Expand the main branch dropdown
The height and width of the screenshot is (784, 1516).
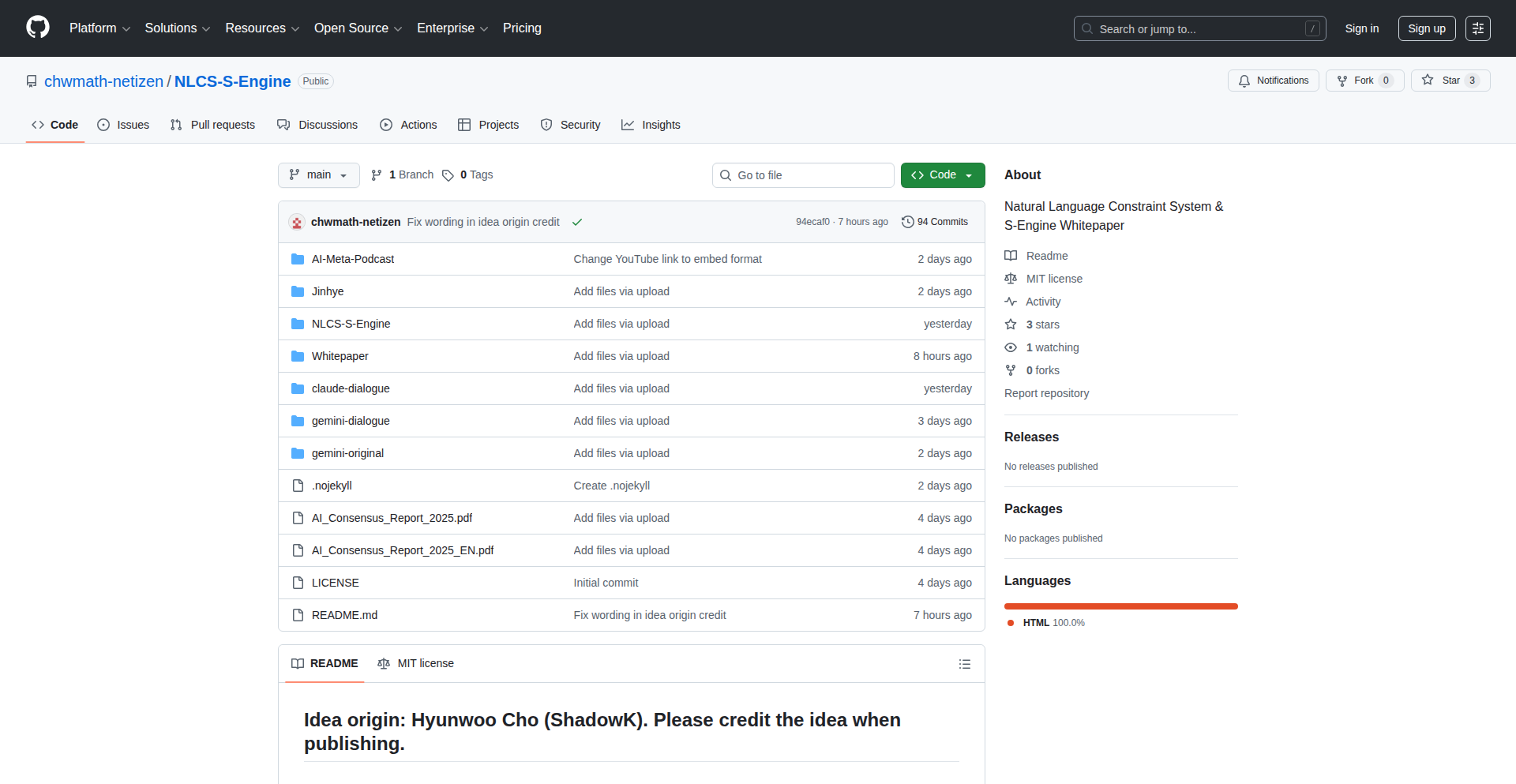[318, 175]
